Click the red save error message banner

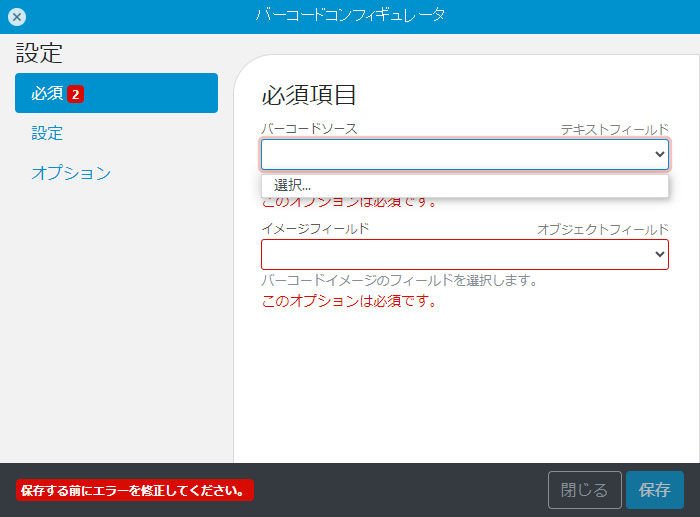[x=134, y=491]
